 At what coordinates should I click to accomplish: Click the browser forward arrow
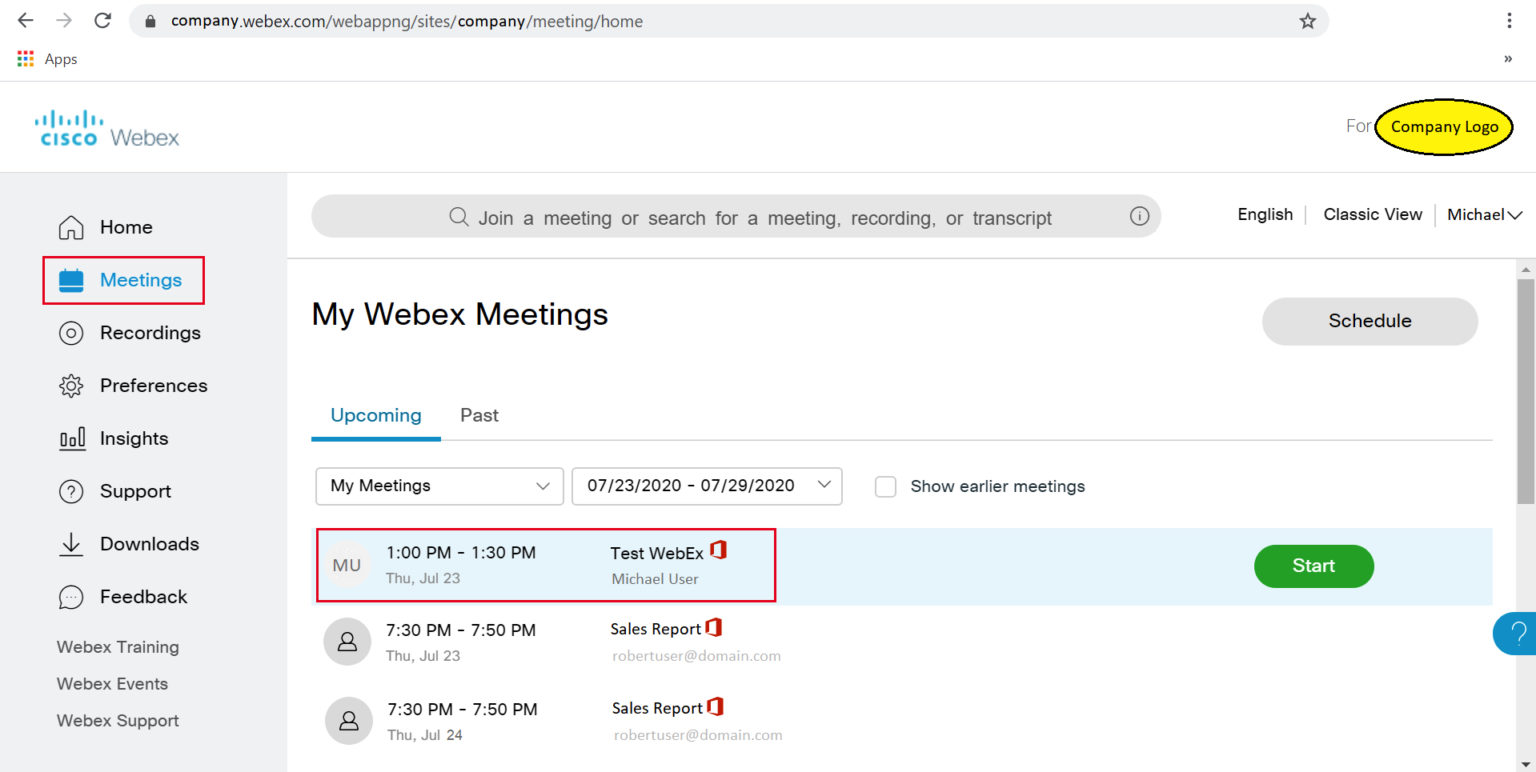pos(64,21)
